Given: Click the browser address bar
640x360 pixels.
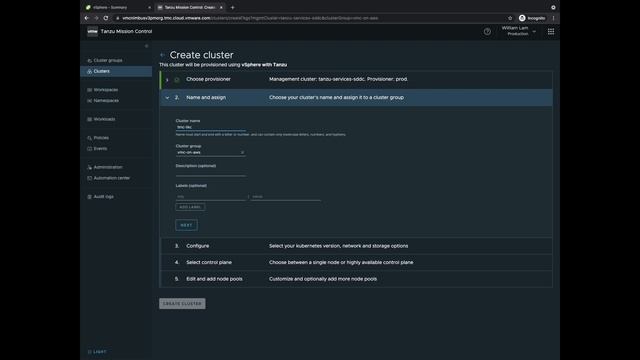Looking at the screenshot, I should [310, 18].
